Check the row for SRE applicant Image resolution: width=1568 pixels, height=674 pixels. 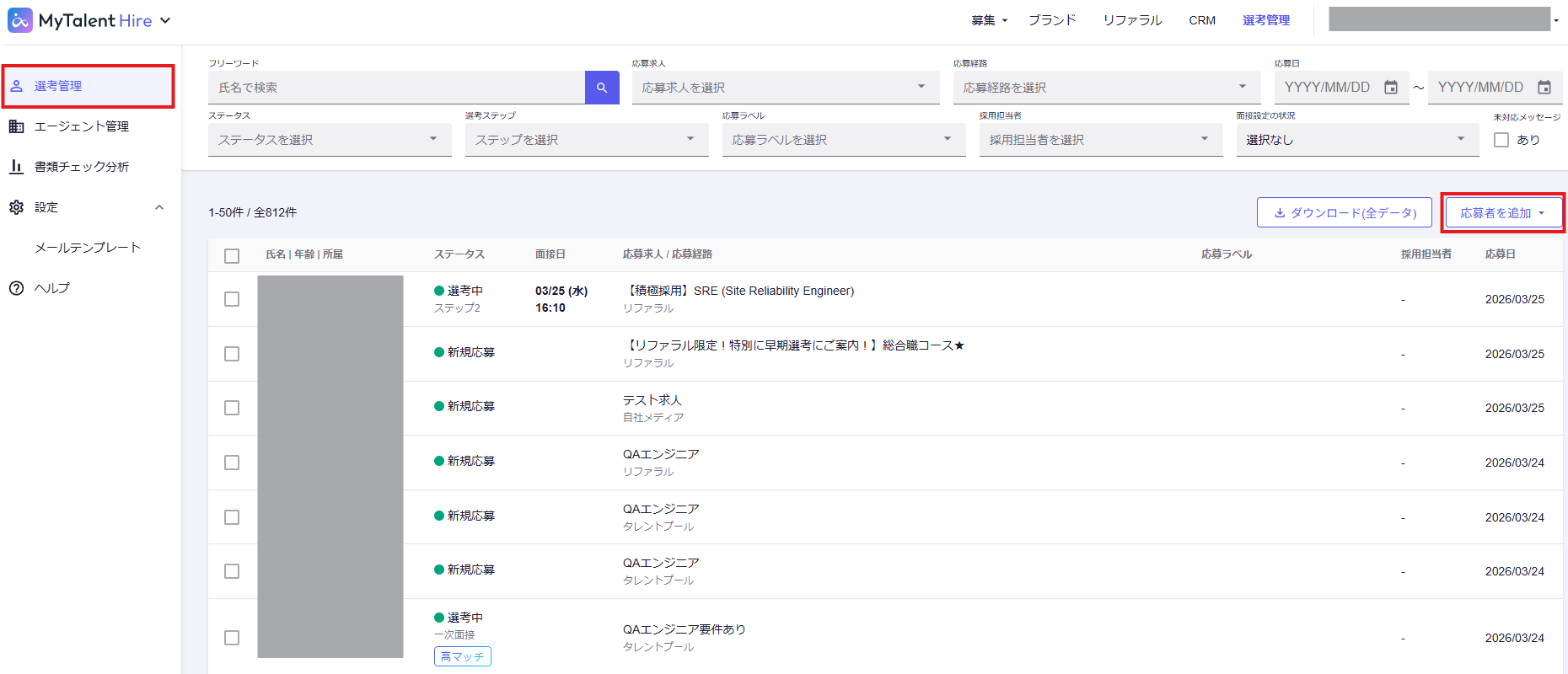[232, 299]
